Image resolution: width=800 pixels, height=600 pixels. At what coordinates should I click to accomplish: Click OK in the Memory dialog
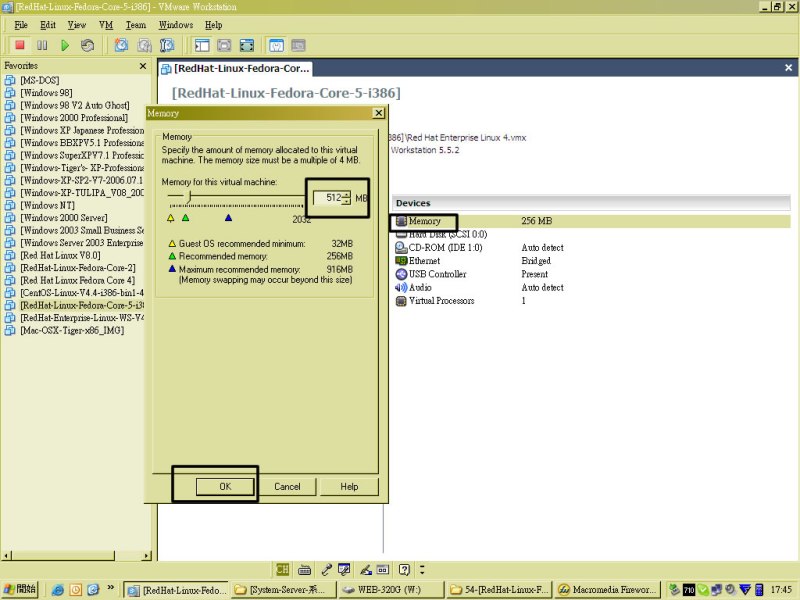[x=225, y=486]
